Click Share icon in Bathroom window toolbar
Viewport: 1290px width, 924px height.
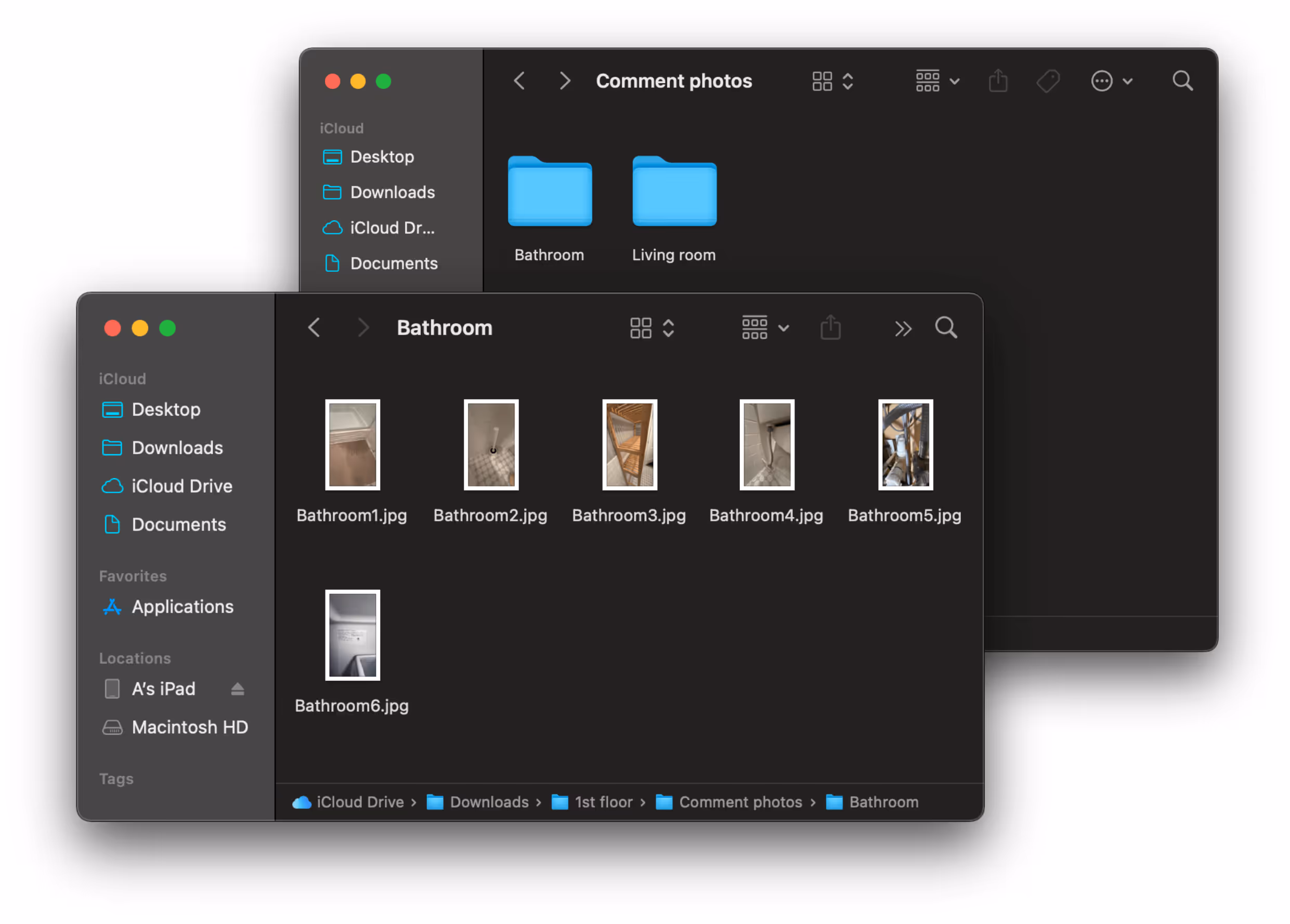830,328
